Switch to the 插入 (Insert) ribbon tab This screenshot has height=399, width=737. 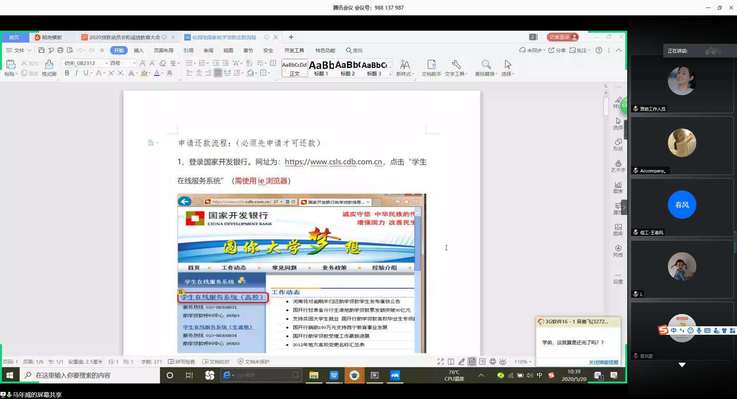point(139,50)
